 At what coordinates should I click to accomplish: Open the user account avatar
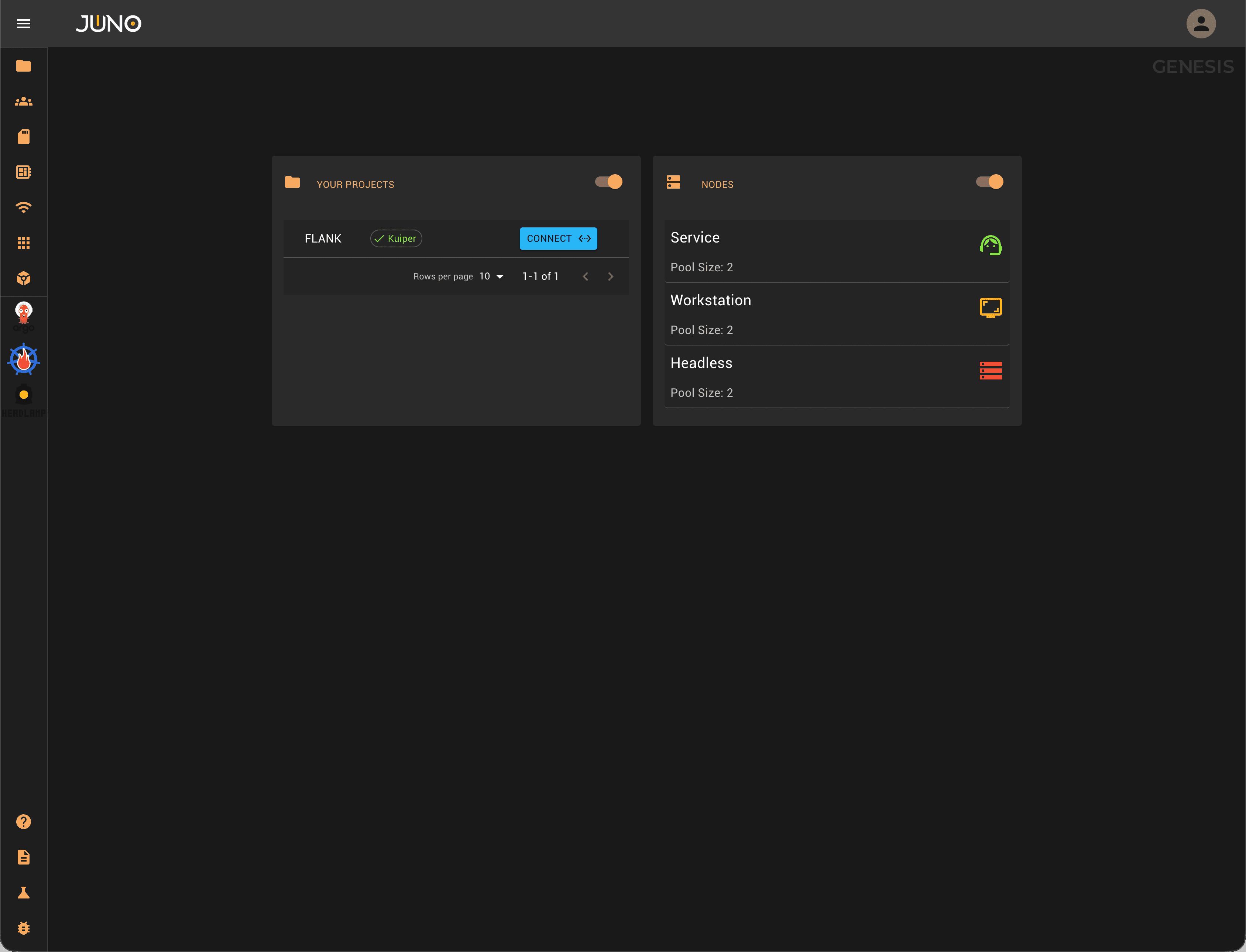[x=1201, y=24]
